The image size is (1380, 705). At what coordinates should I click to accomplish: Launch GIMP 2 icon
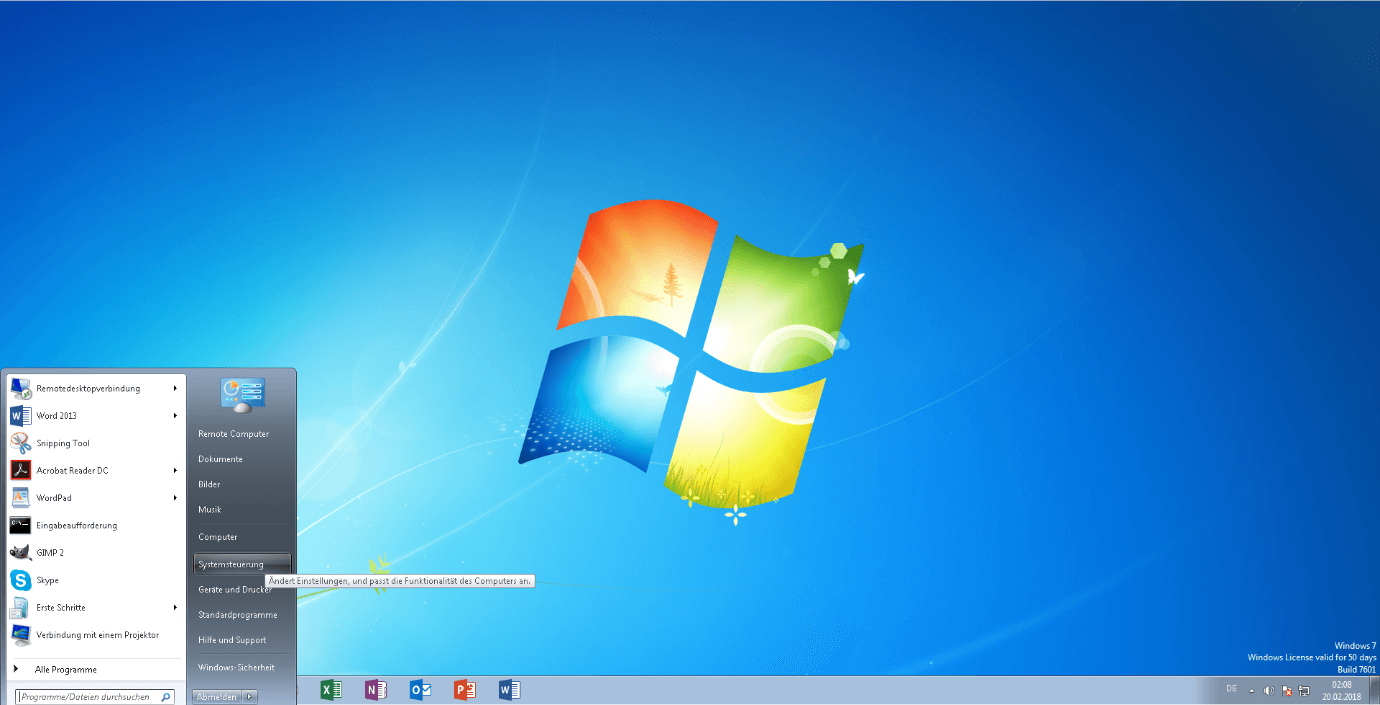point(21,553)
